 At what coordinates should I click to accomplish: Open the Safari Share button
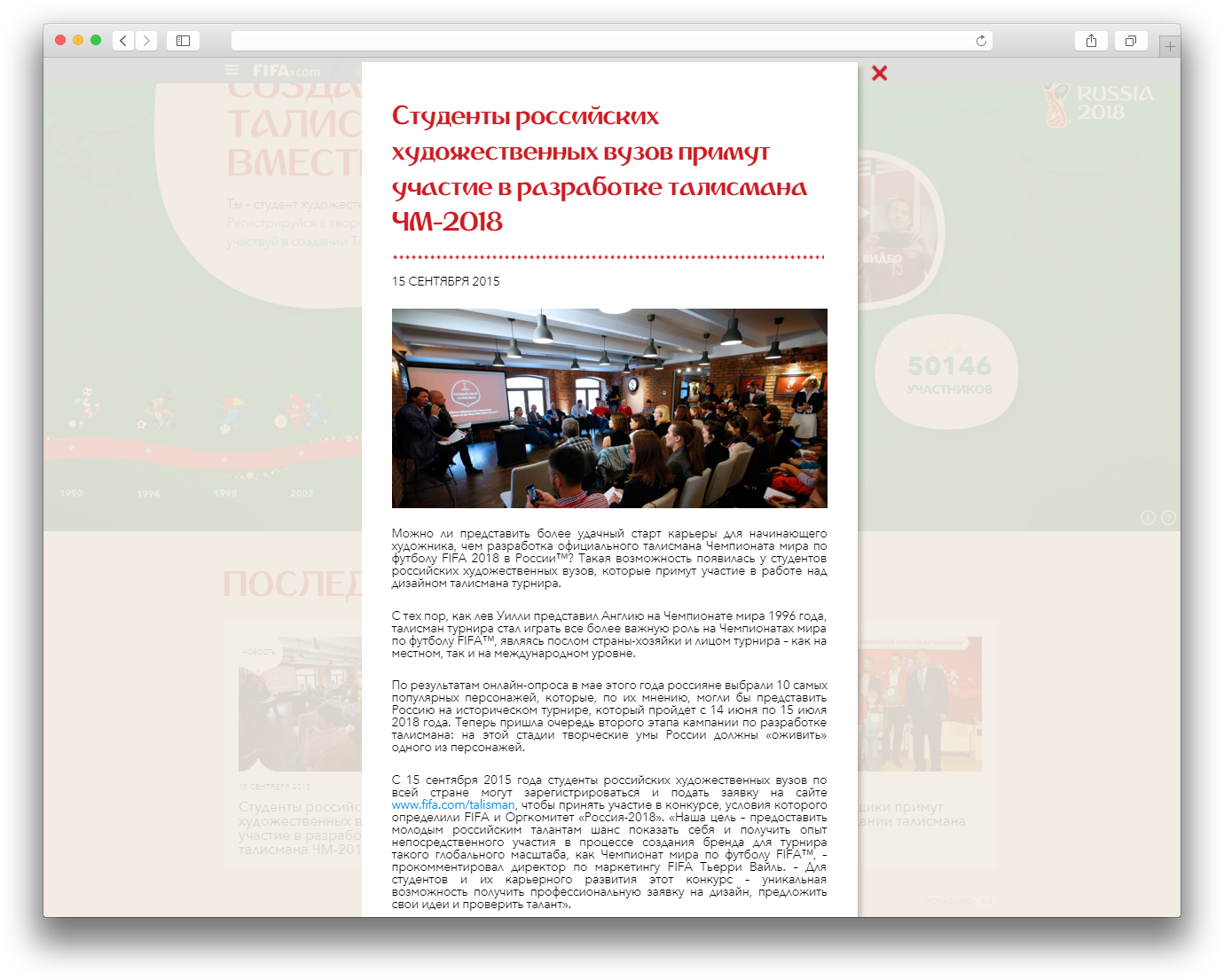point(1091,41)
